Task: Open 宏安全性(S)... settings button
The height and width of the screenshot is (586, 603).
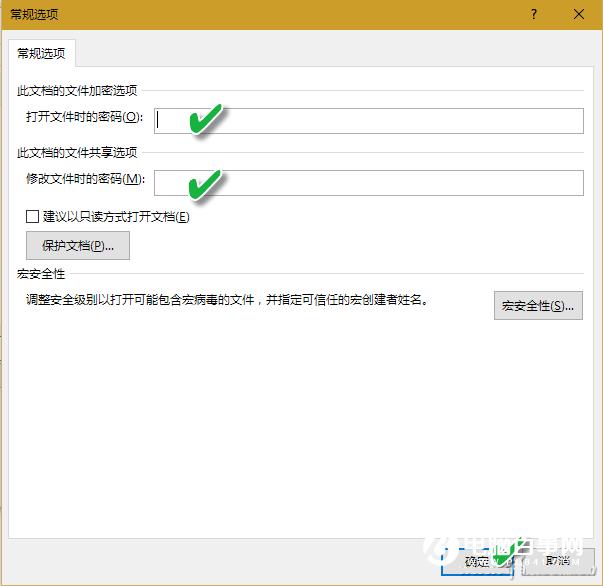Action: (x=538, y=306)
